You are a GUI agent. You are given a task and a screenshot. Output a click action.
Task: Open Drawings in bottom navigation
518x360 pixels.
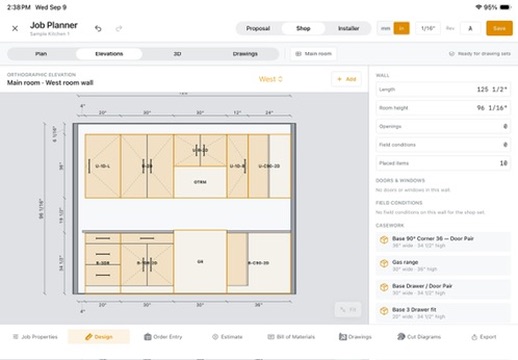355,337
